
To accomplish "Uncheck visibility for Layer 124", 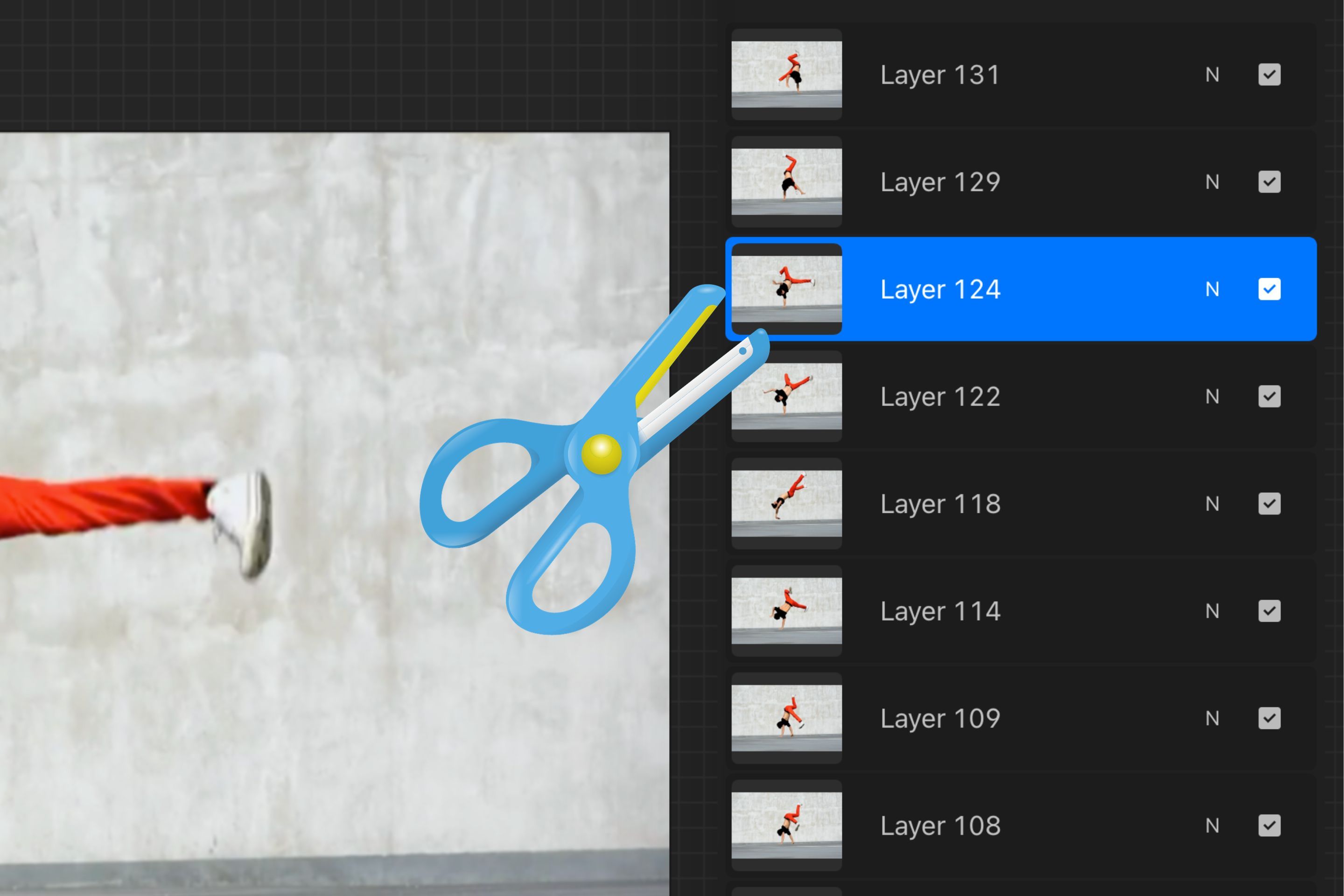I will (x=1269, y=290).
